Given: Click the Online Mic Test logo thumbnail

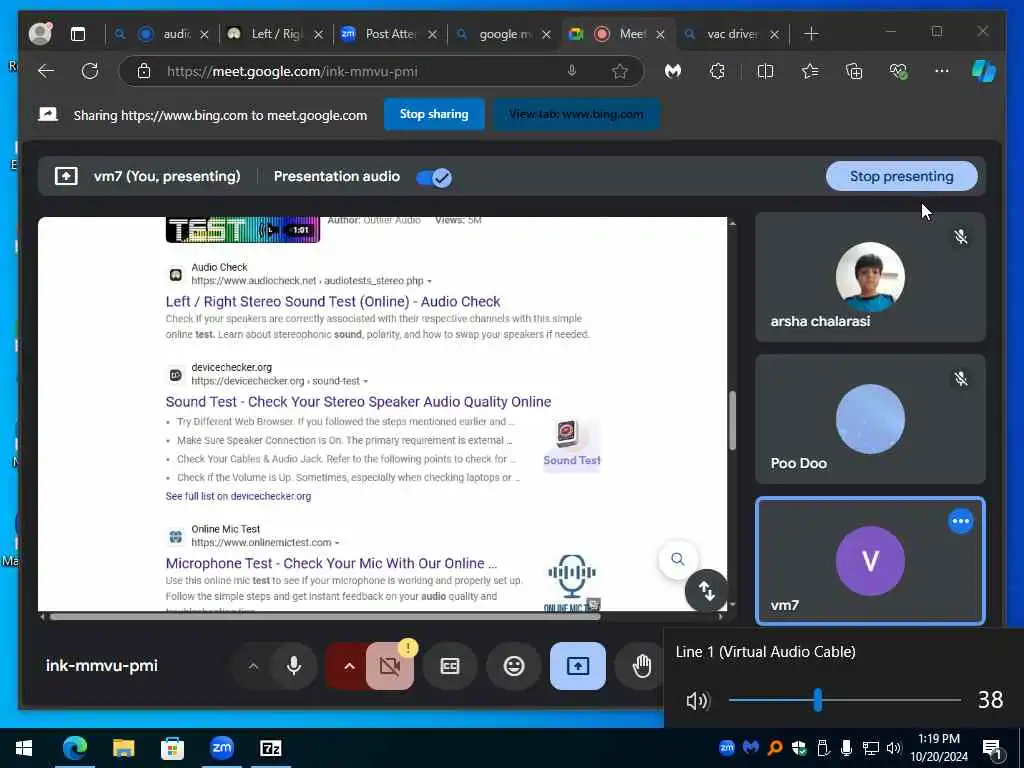Looking at the screenshot, I should click(x=571, y=582).
